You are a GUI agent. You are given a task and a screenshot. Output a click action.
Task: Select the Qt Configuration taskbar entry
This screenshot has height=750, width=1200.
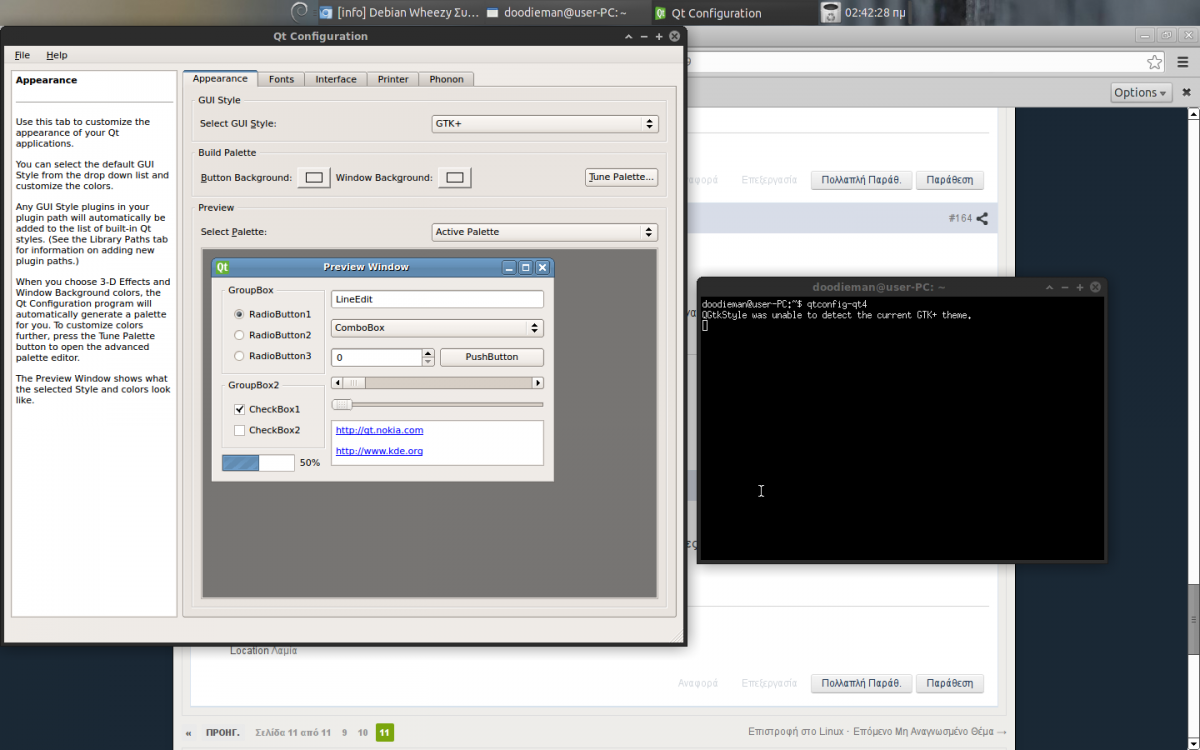(708, 13)
